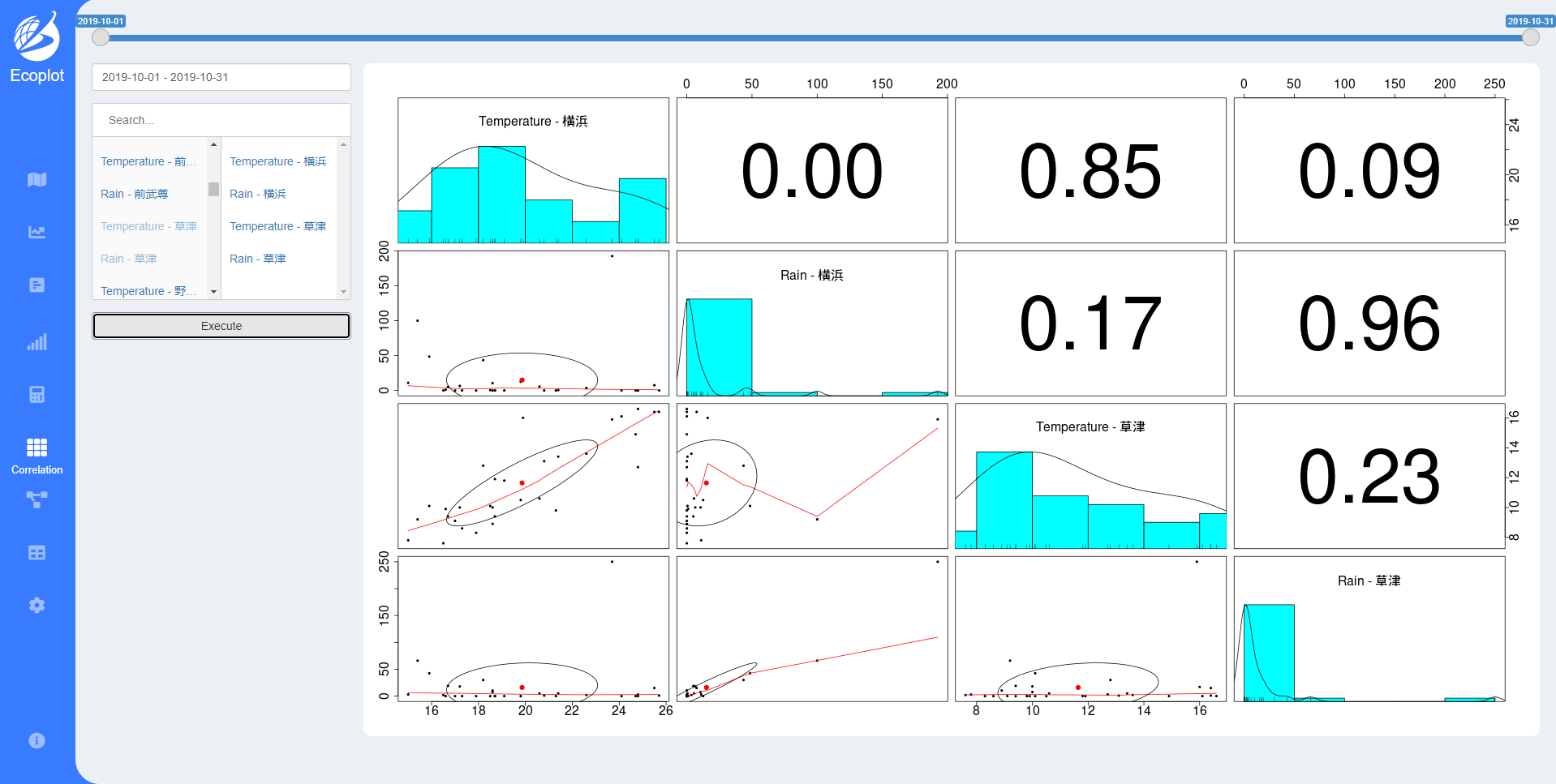
Task: Open the settings gear icon
Action: coord(37,606)
